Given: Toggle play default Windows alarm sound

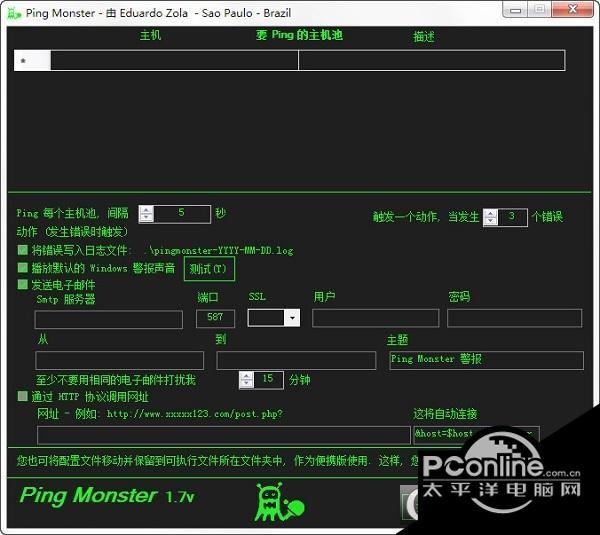Looking at the screenshot, I should click(x=23, y=267).
